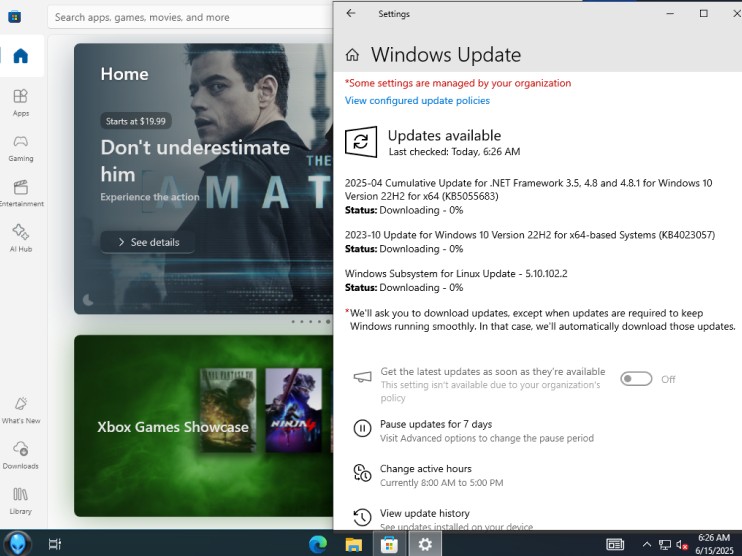Image resolution: width=742 pixels, height=556 pixels.
Task: Click the megaphone latest-updates icon
Action: click(x=362, y=377)
